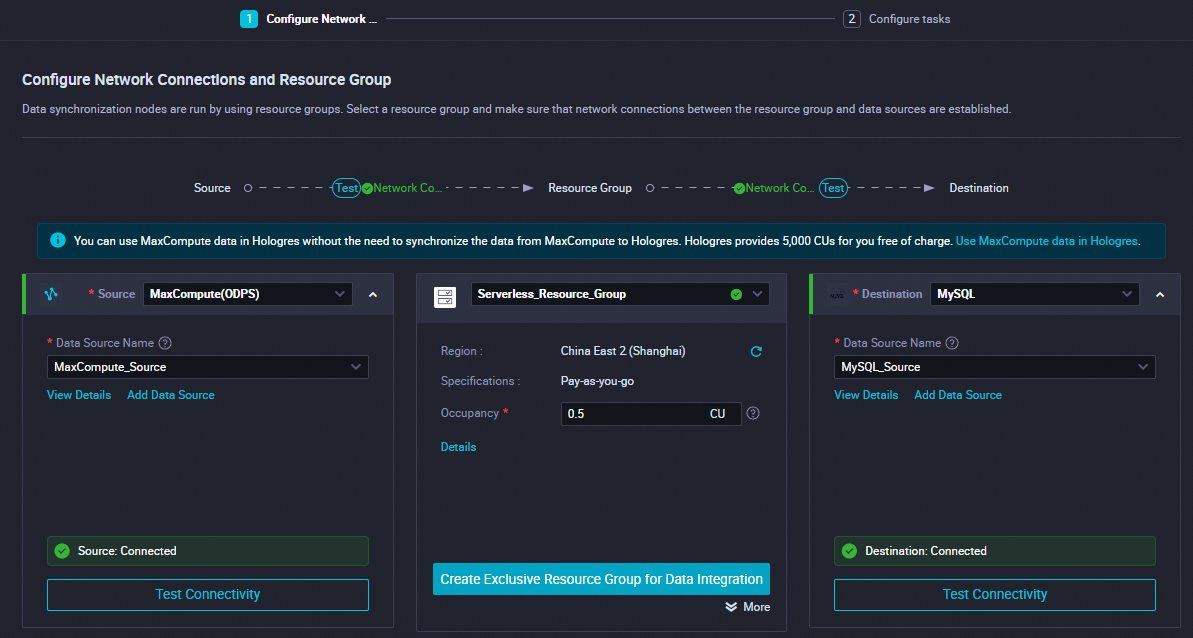This screenshot has width=1193, height=638.
Task: Open Use MaxCompute data in Hologres link
Action: pyautogui.click(x=1046, y=240)
